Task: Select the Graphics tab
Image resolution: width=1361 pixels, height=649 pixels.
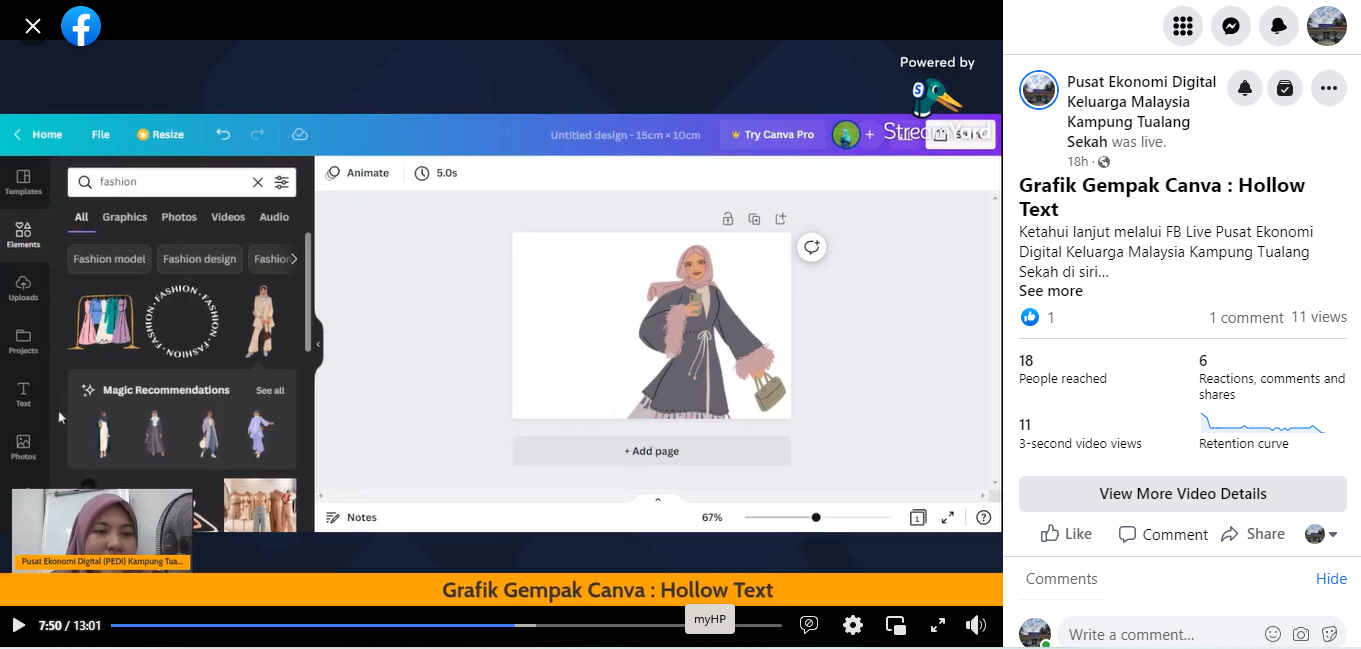Action: [125, 217]
